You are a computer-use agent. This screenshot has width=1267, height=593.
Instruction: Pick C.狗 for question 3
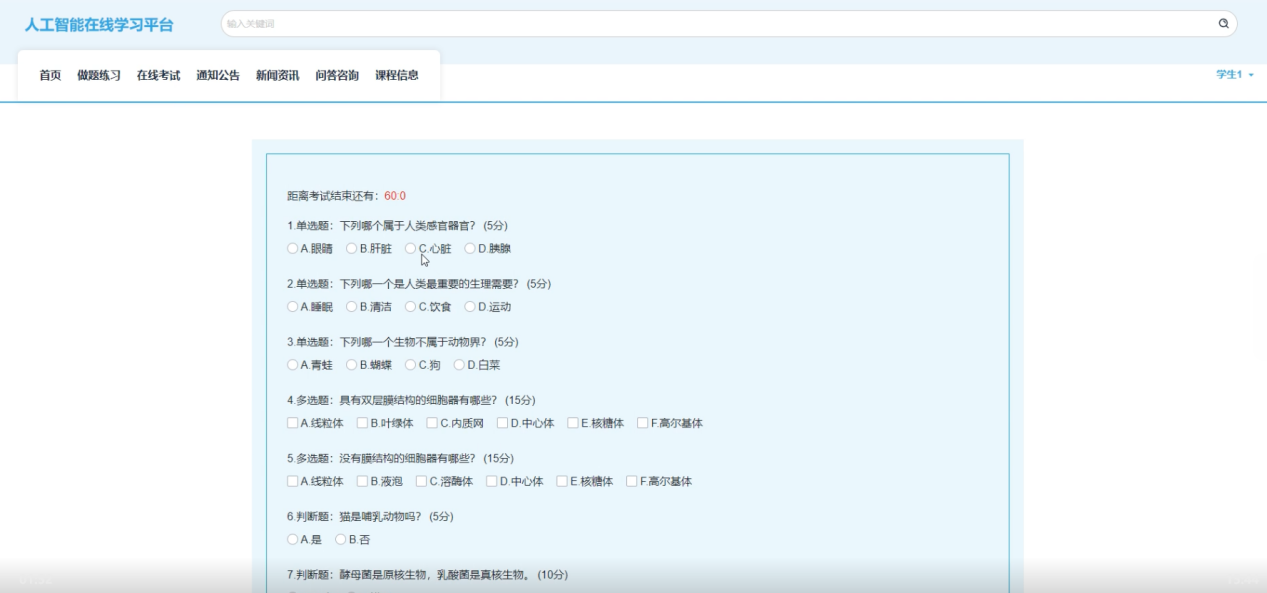click(411, 364)
